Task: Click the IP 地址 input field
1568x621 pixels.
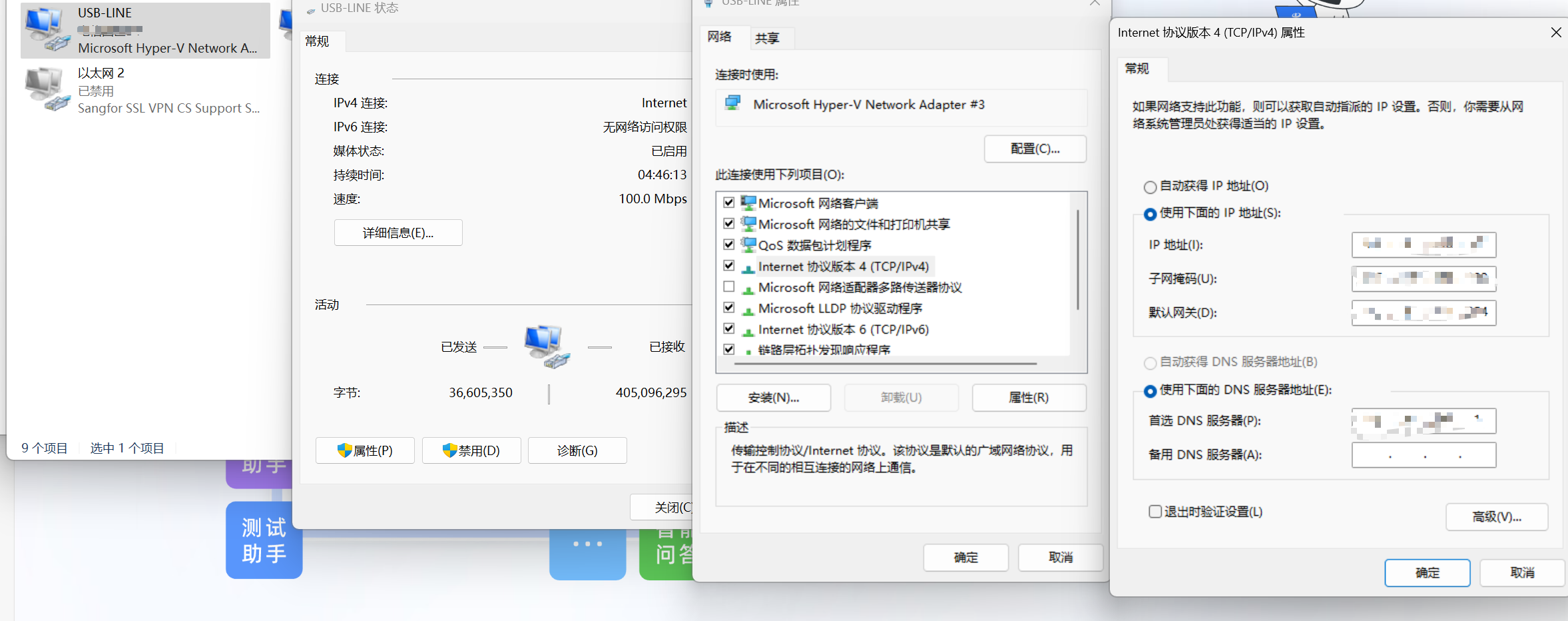Action: (1424, 245)
